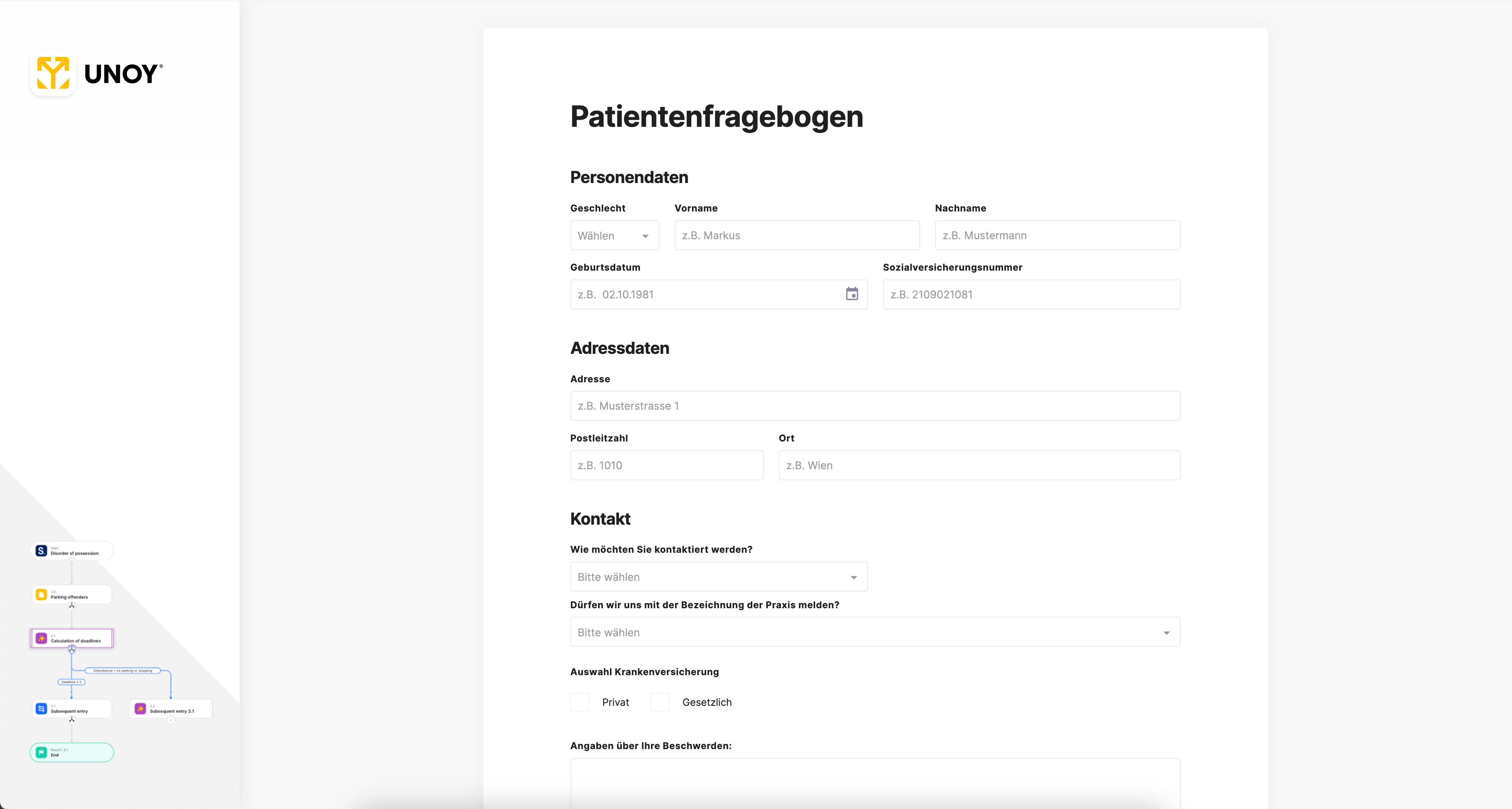The width and height of the screenshot is (1512, 809).
Task: Click the Disturbance no parking condition label
Action: tap(122, 670)
